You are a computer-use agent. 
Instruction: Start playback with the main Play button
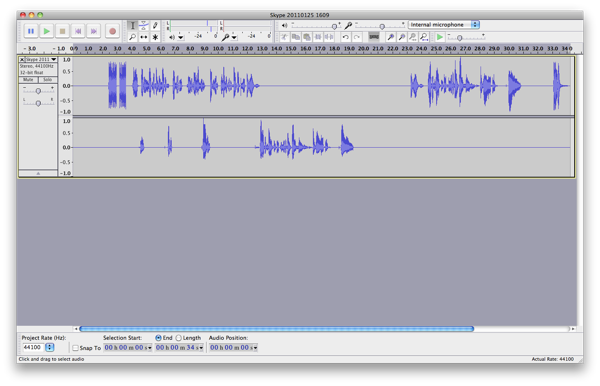click(x=47, y=31)
